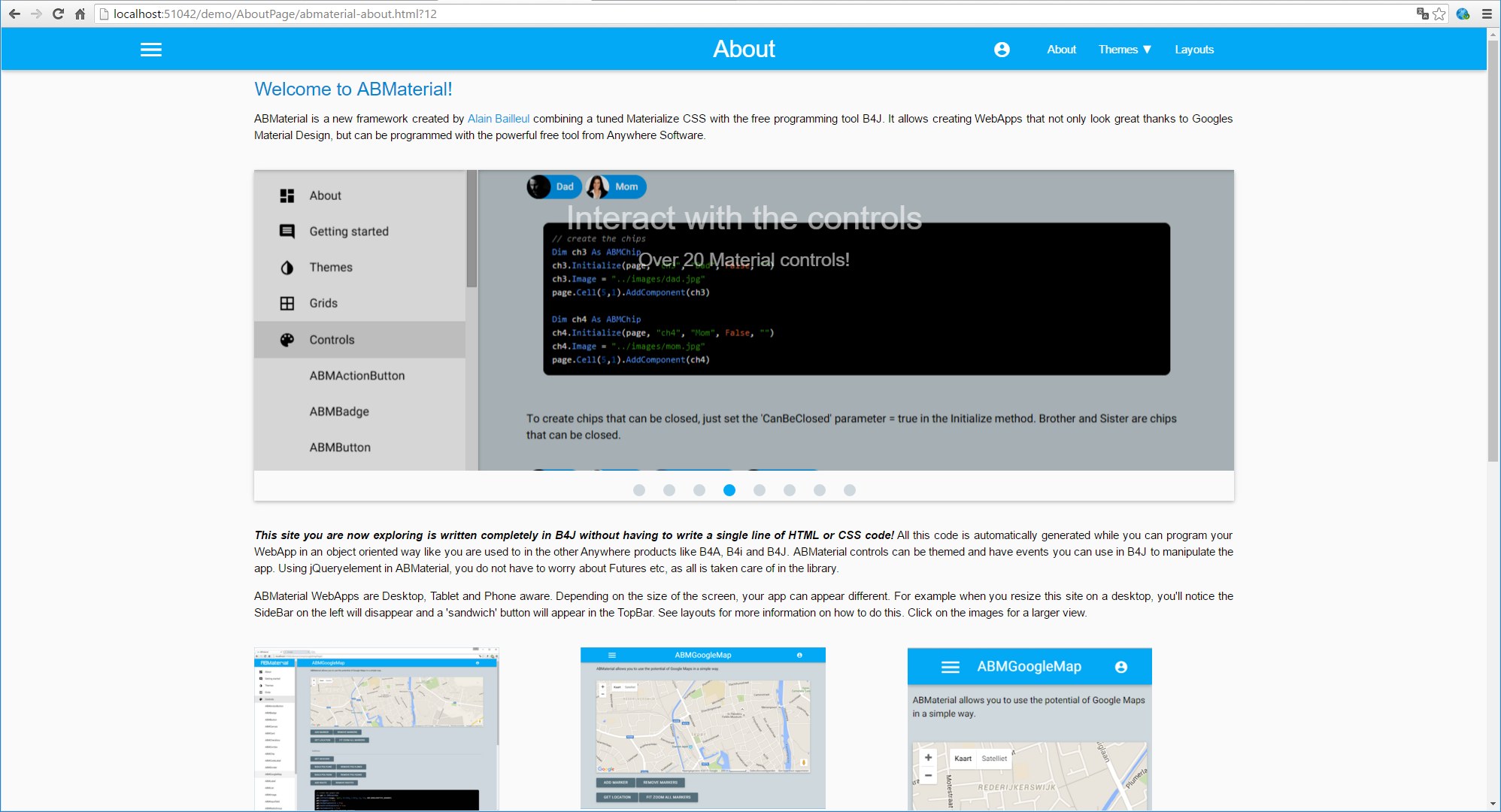
Task: Open the About item in top navigation
Action: [x=1061, y=50]
